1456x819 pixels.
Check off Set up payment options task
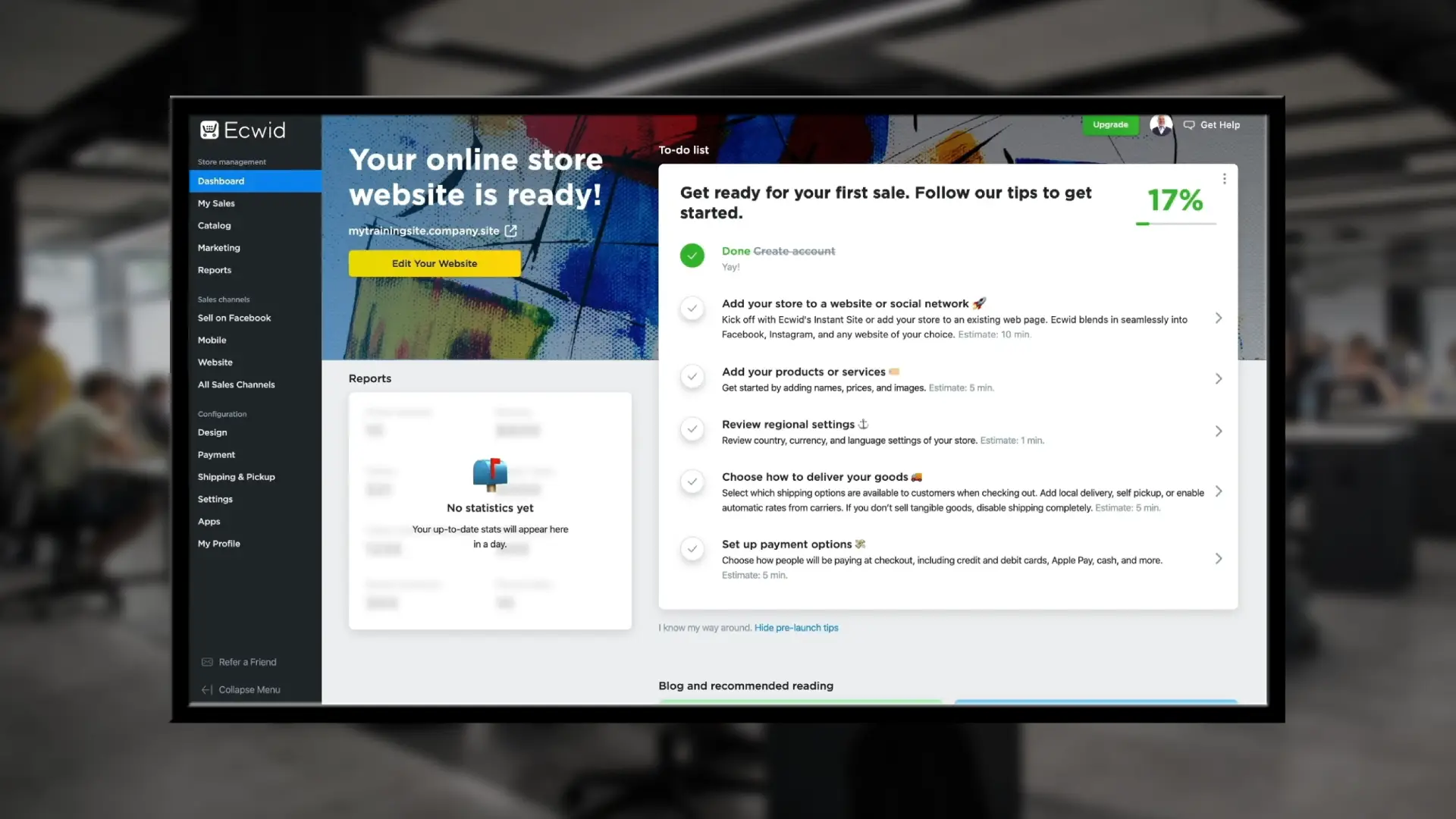pyautogui.click(x=692, y=549)
